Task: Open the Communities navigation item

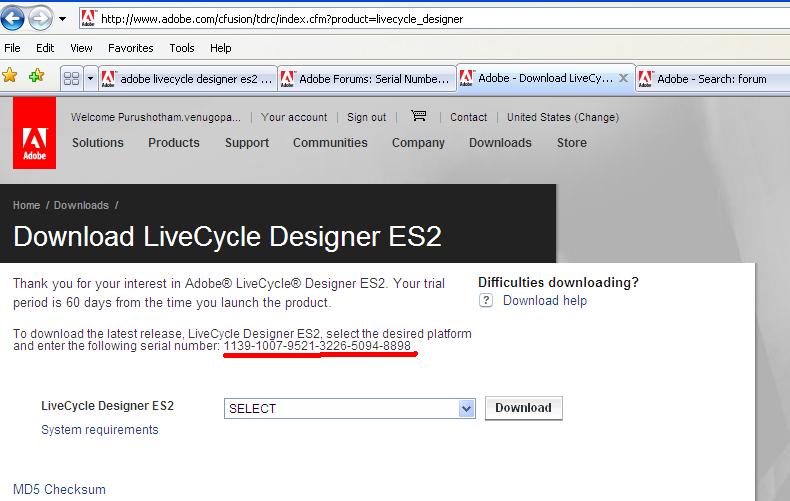Action: click(x=330, y=143)
